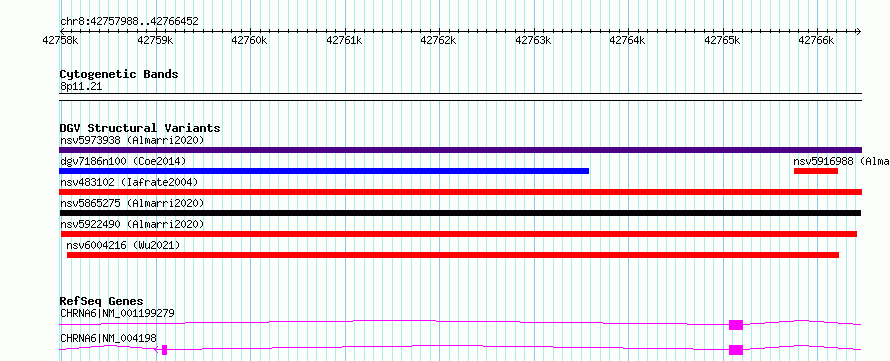
Task: Click the 8p11.21 cytogenetic band line
Action: [460, 97]
